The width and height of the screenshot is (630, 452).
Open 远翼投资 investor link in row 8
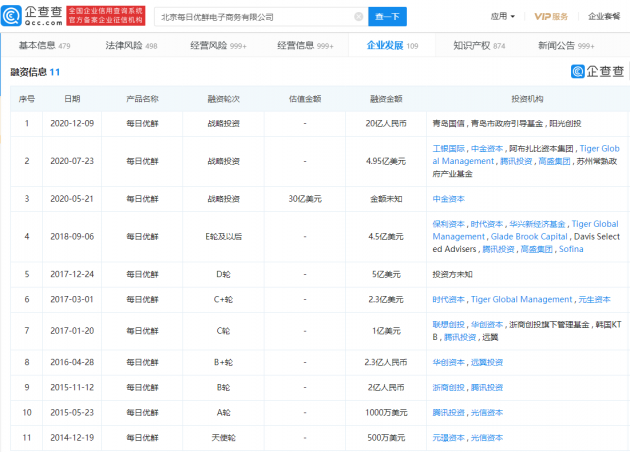pos(487,362)
